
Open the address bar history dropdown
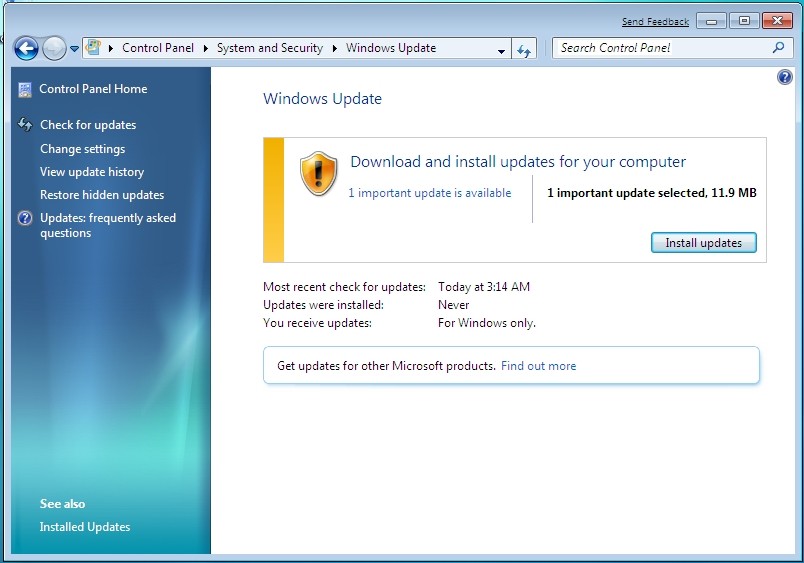(x=501, y=50)
